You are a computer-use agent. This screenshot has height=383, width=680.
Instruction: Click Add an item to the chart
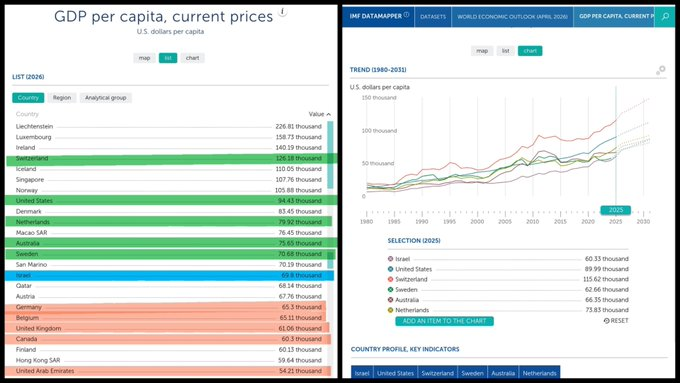click(x=445, y=321)
